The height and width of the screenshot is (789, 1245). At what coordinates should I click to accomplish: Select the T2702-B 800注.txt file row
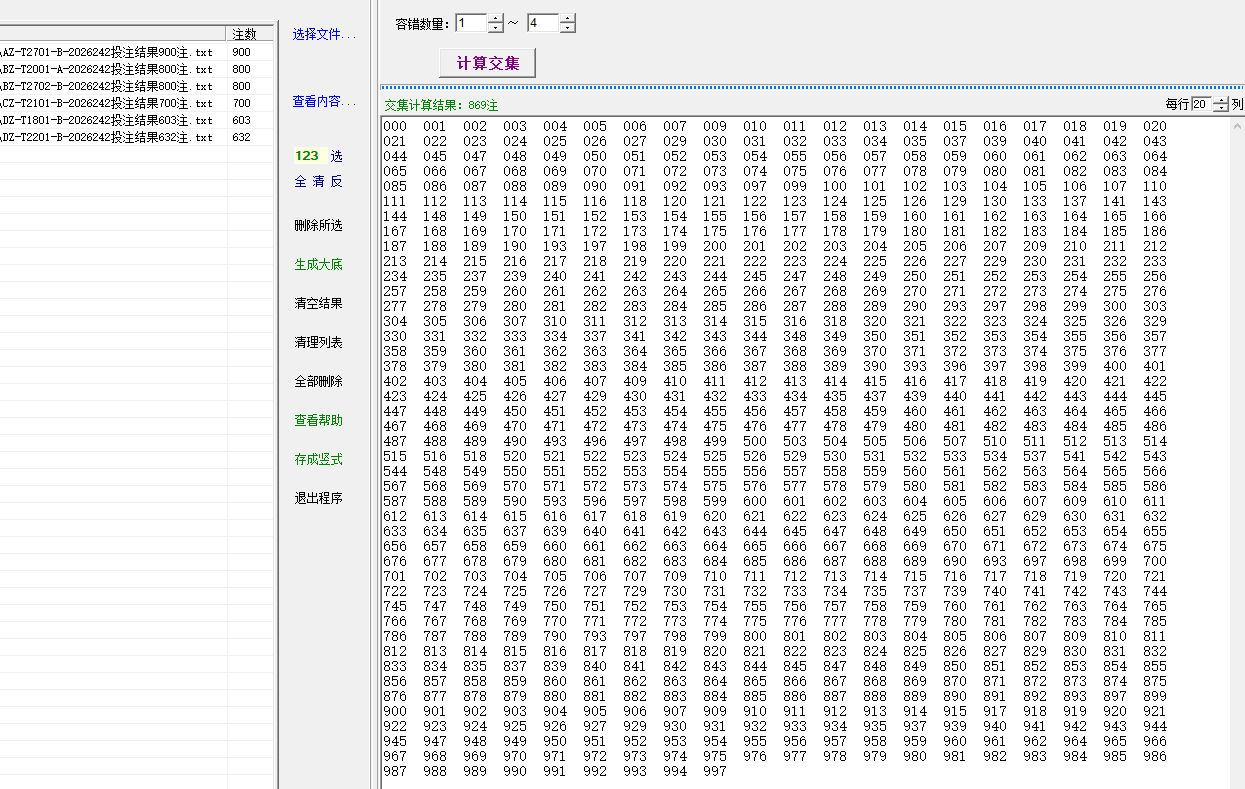click(136, 86)
